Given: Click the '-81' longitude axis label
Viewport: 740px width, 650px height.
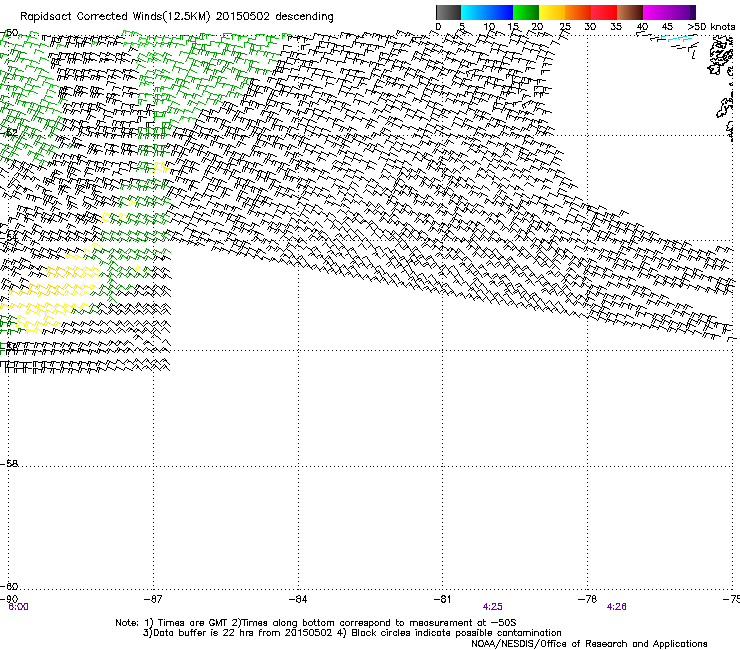Looking at the screenshot, I should click(x=442, y=599).
